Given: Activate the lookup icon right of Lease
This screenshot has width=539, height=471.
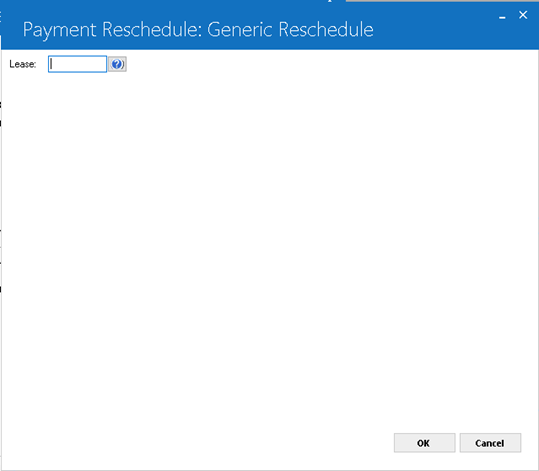Looking at the screenshot, I should point(117,64).
